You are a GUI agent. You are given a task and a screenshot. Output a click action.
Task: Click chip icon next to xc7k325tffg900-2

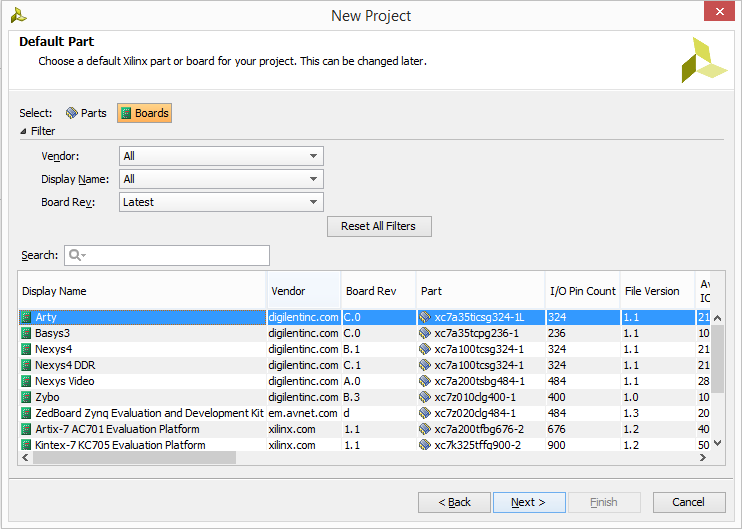425,445
